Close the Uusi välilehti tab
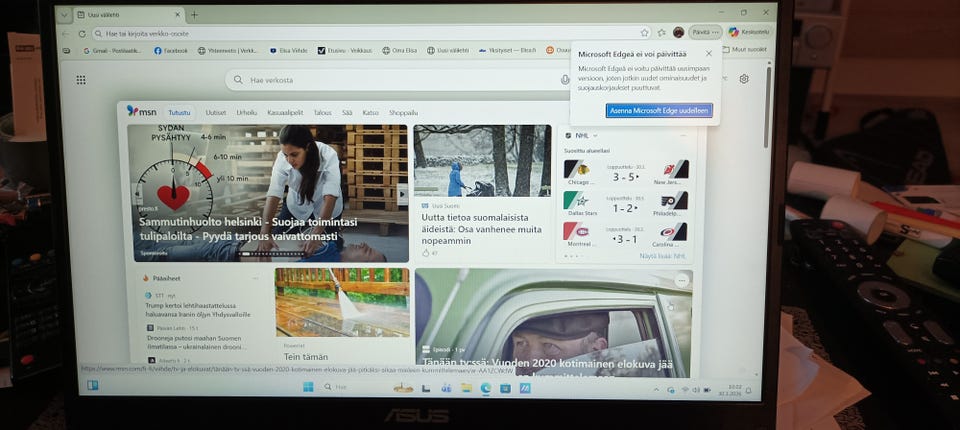960x430 pixels. (177, 15)
